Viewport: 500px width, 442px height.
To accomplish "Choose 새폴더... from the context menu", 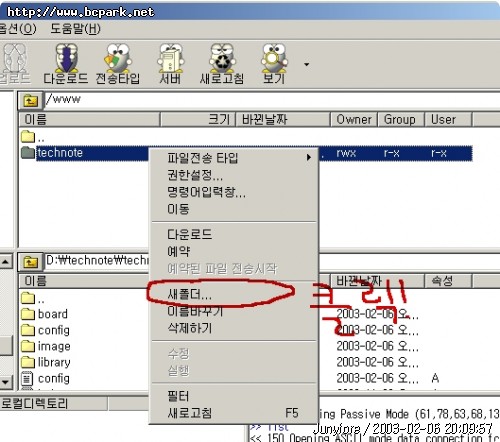I will click(x=233, y=294).
